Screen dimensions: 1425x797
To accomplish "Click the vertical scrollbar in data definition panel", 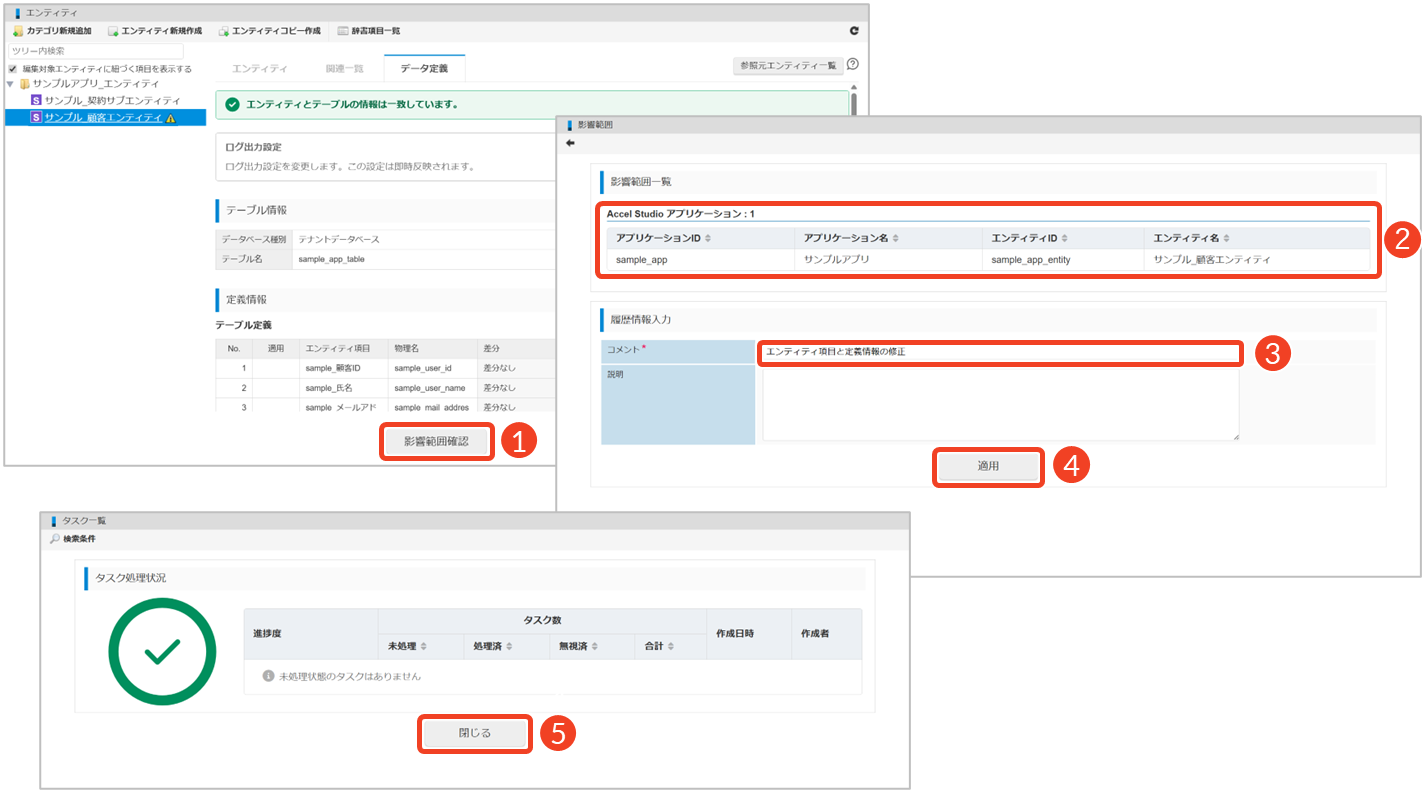I will click(x=853, y=105).
